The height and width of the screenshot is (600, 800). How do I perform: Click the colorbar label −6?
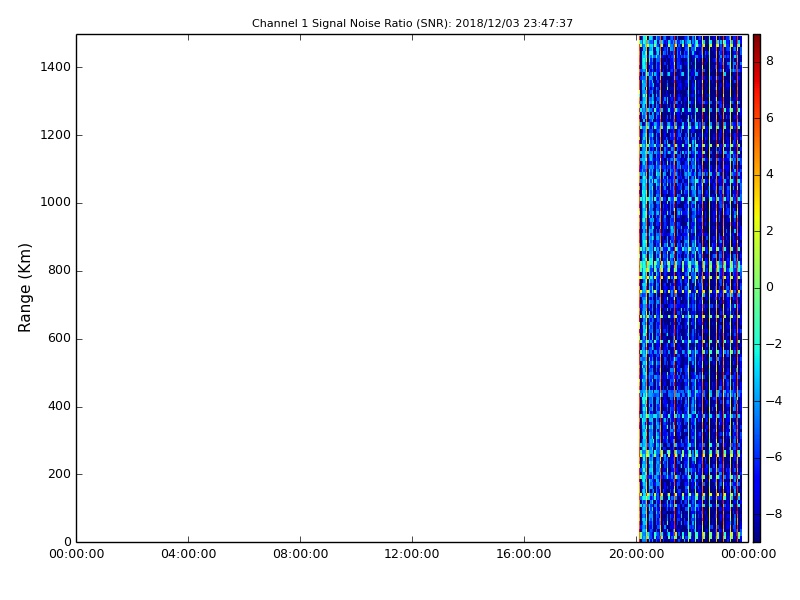tap(774, 457)
